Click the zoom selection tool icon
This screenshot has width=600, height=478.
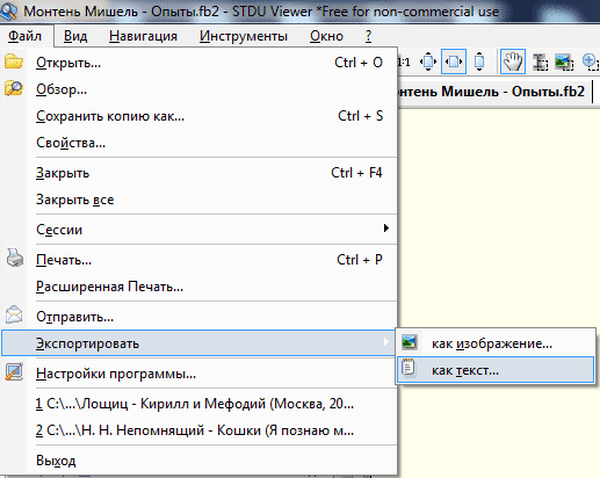pyautogui.click(x=589, y=62)
